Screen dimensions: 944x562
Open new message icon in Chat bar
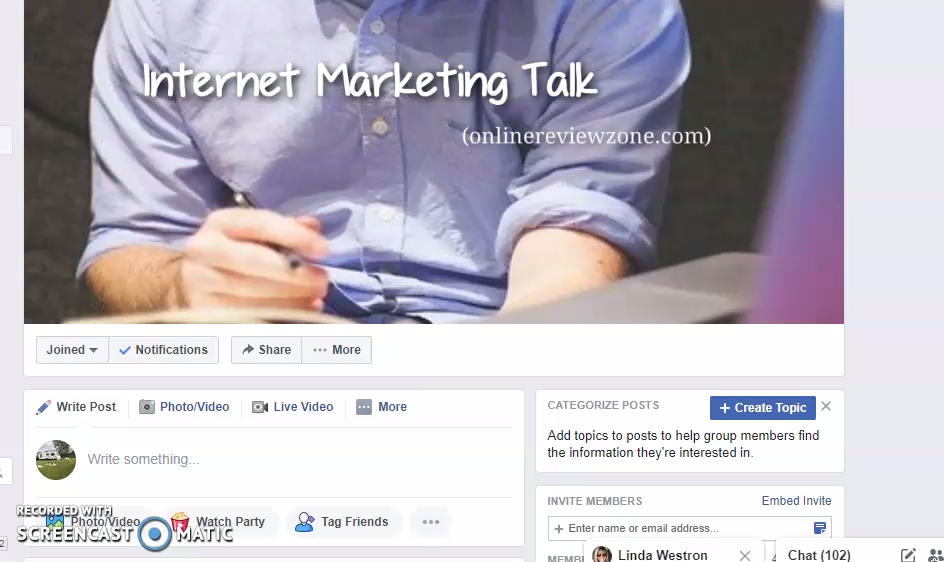908,555
